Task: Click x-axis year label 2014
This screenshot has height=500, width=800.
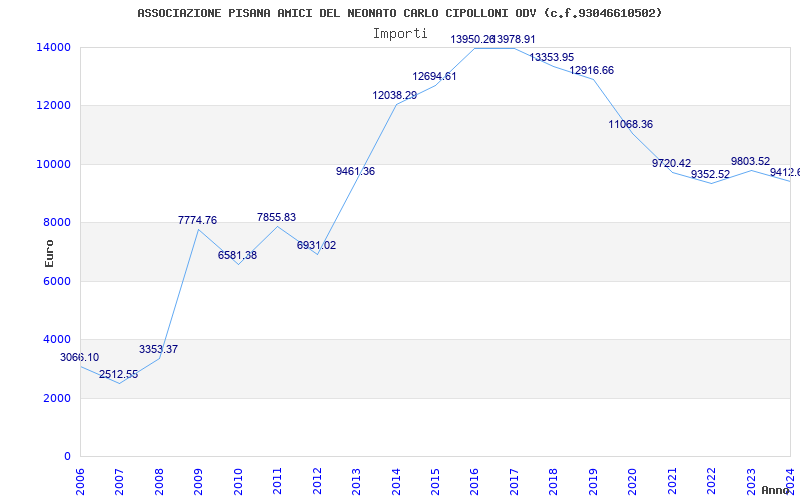Action: click(395, 481)
